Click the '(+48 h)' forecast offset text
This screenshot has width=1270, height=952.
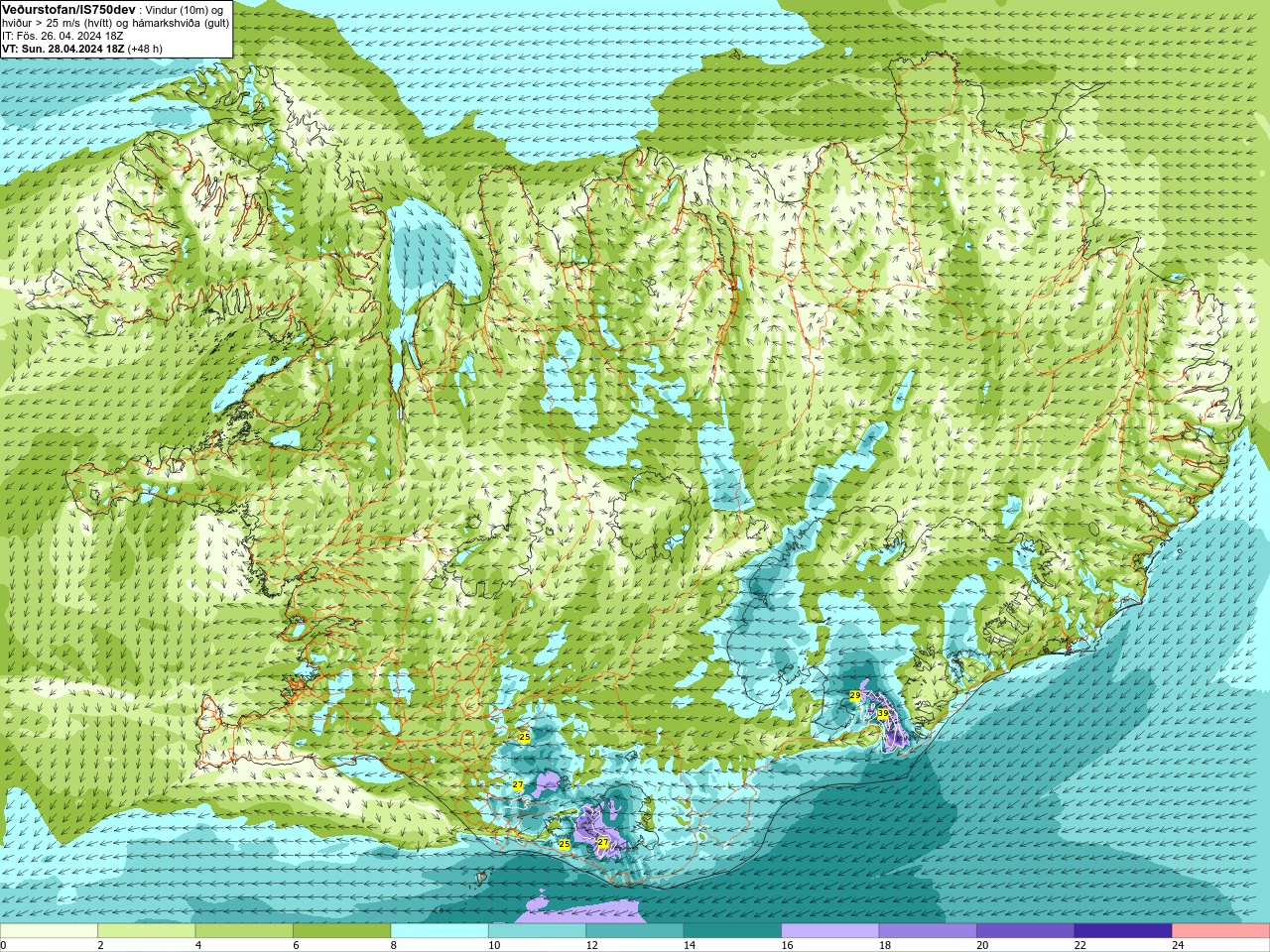145,49
